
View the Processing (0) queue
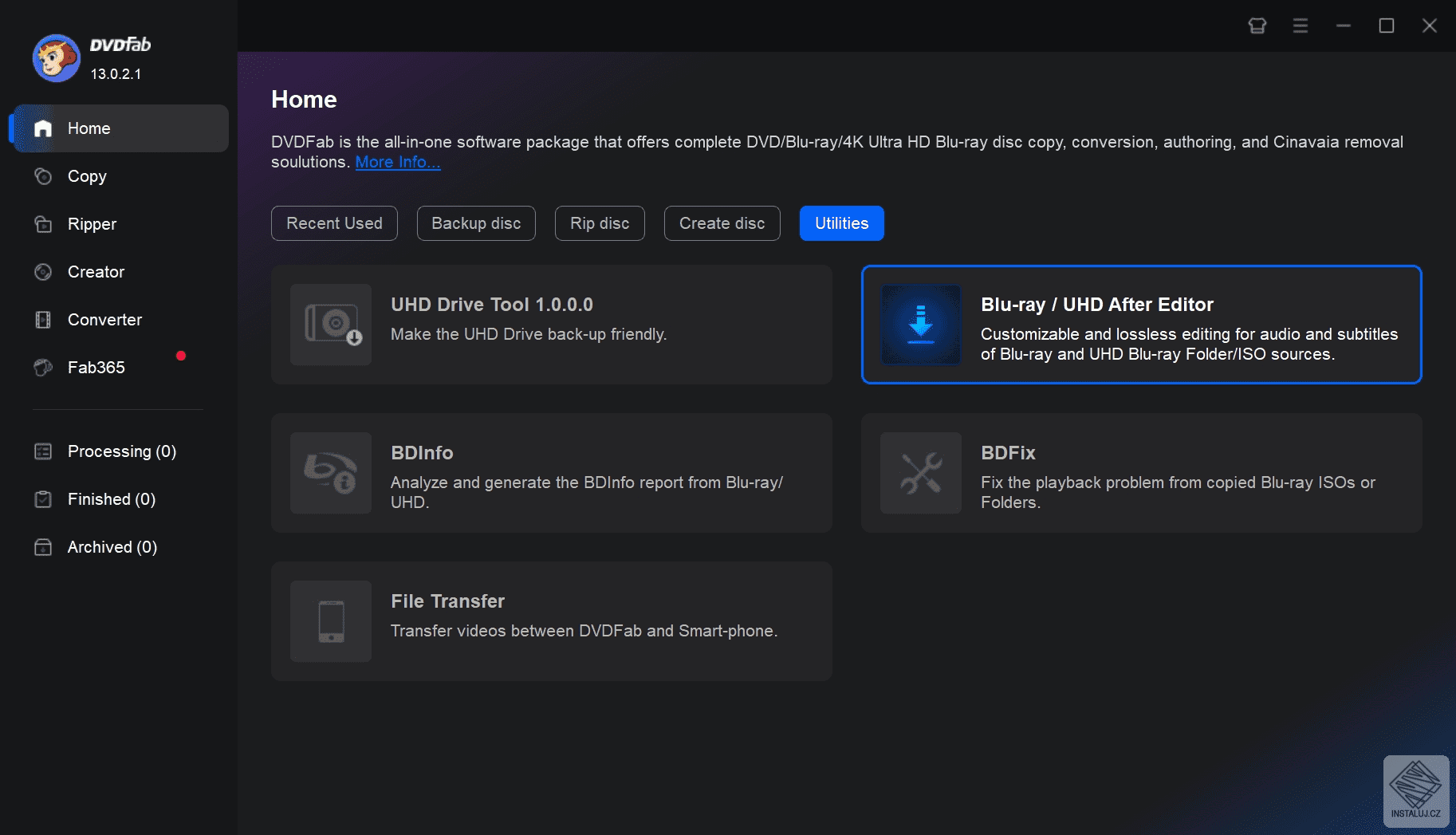[121, 451]
